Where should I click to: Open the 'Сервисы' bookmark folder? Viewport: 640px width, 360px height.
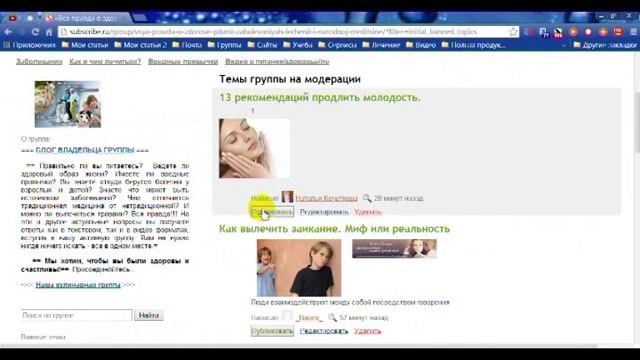337,45
